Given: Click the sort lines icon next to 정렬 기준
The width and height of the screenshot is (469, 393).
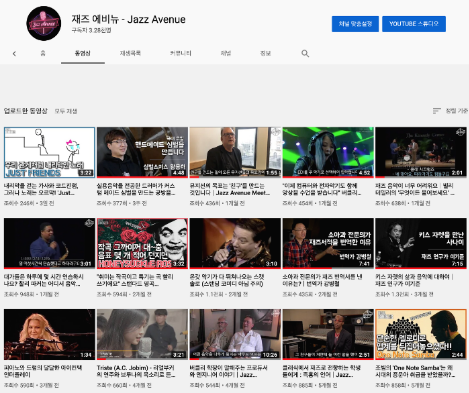Looking at the screenshot, I should 436,111.
